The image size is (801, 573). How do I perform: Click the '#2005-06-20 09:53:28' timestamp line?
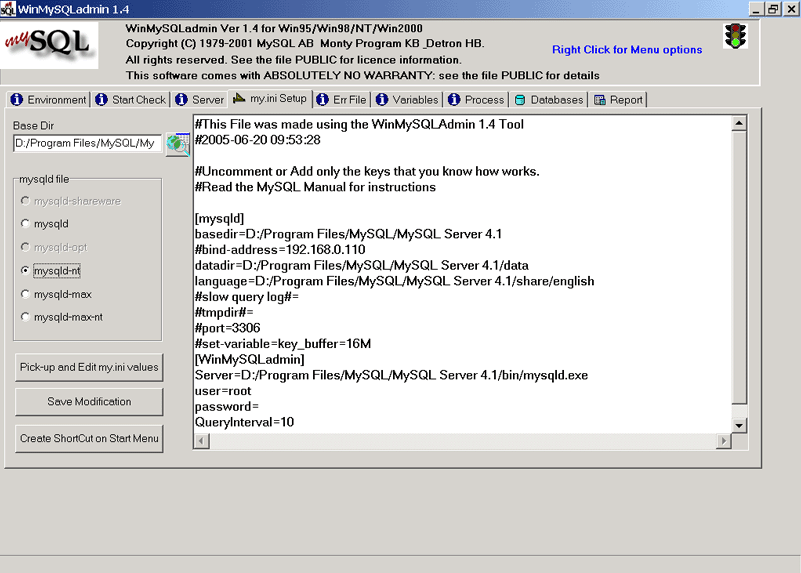[x=257, y=140]
